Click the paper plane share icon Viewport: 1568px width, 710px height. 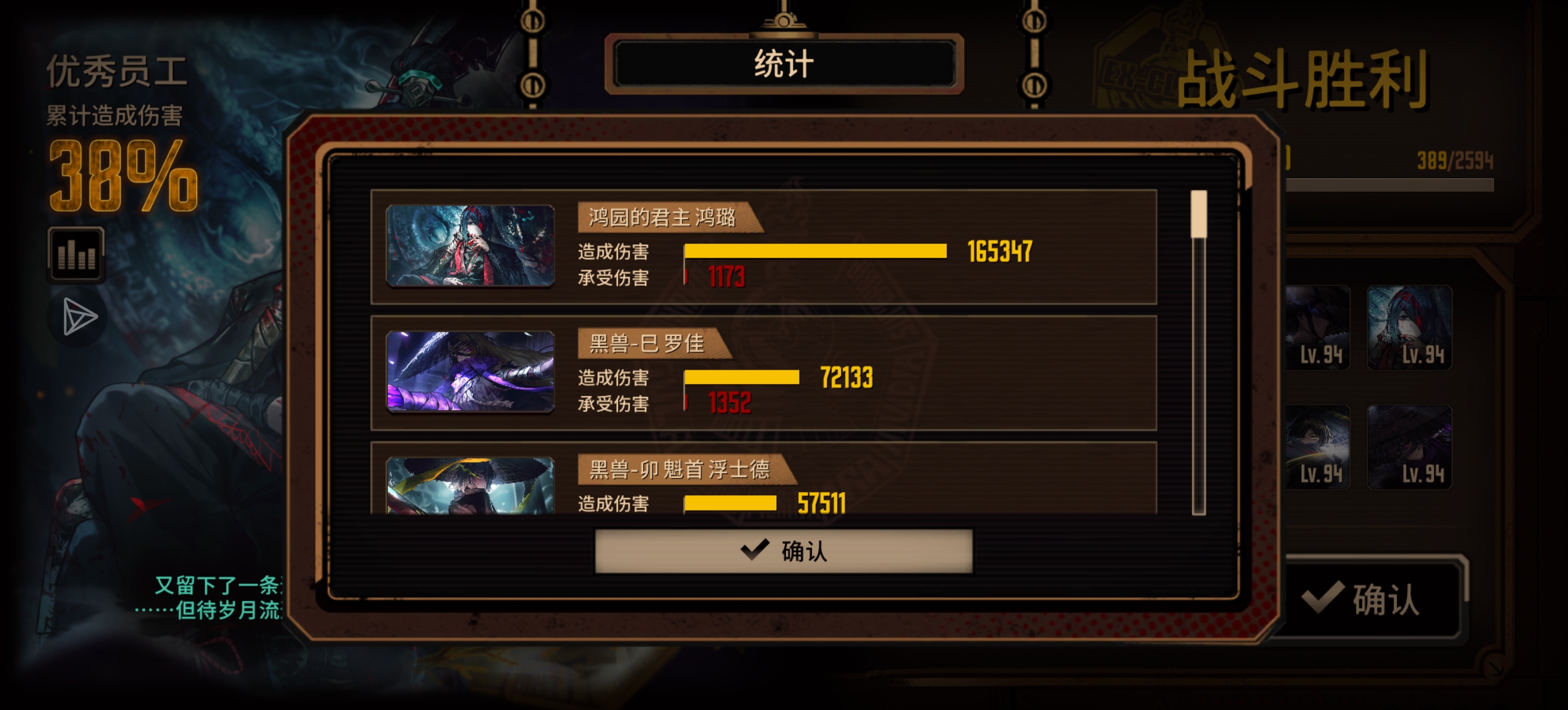coord(79,316)
